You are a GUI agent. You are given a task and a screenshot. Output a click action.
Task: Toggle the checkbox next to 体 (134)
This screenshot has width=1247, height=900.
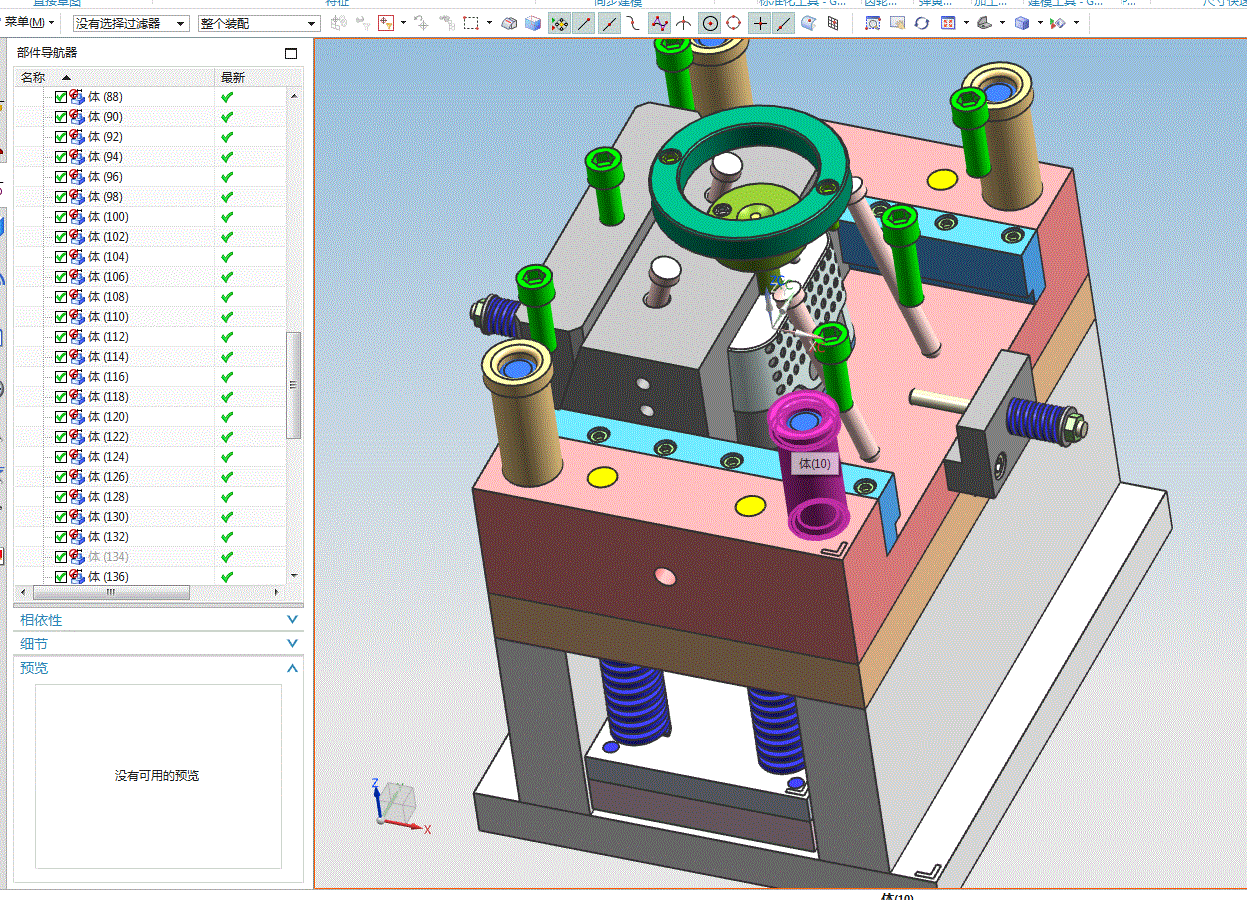coord(61,557)
